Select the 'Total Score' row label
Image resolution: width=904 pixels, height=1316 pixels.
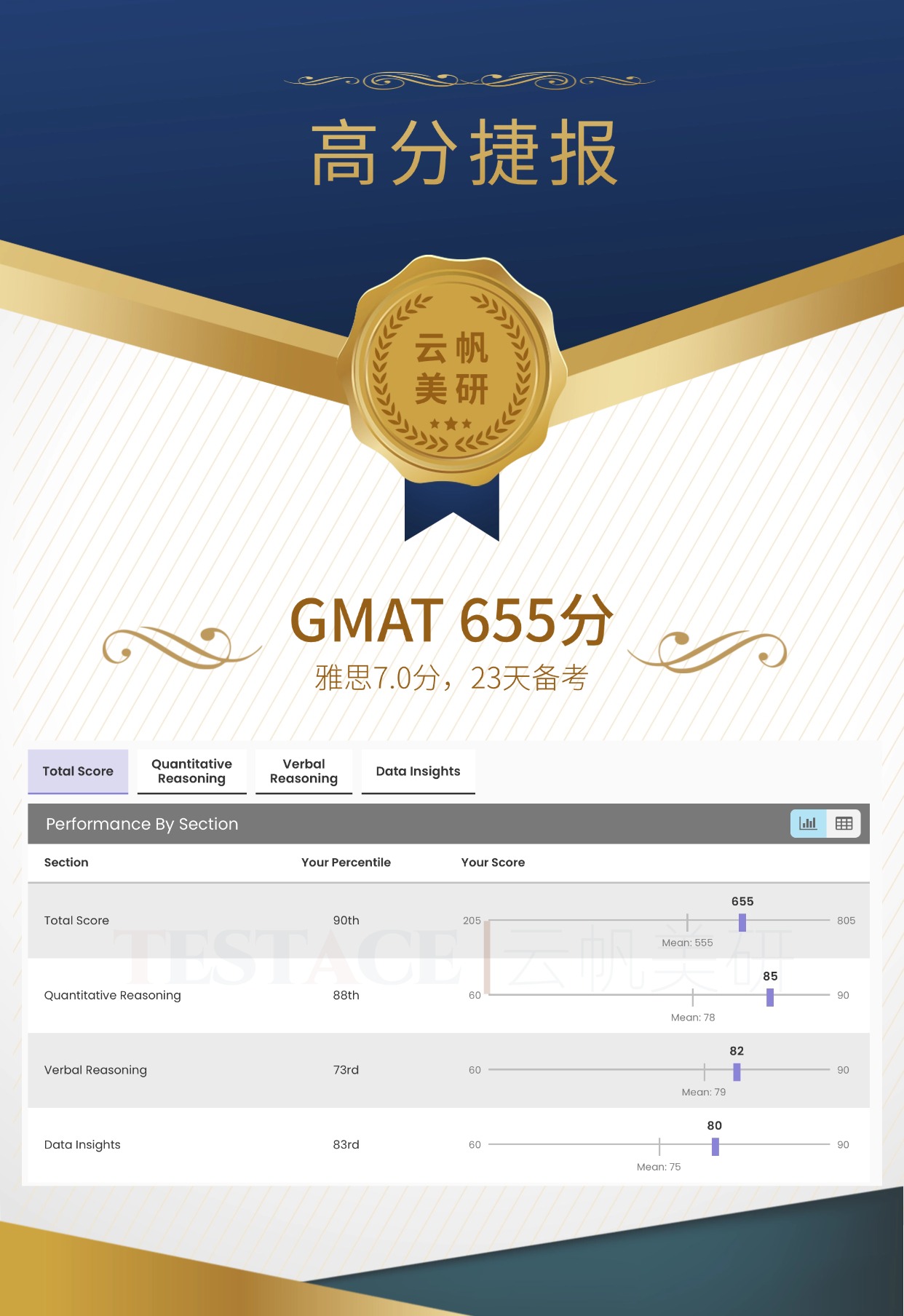pyautogui.click(x=76, y=921)
